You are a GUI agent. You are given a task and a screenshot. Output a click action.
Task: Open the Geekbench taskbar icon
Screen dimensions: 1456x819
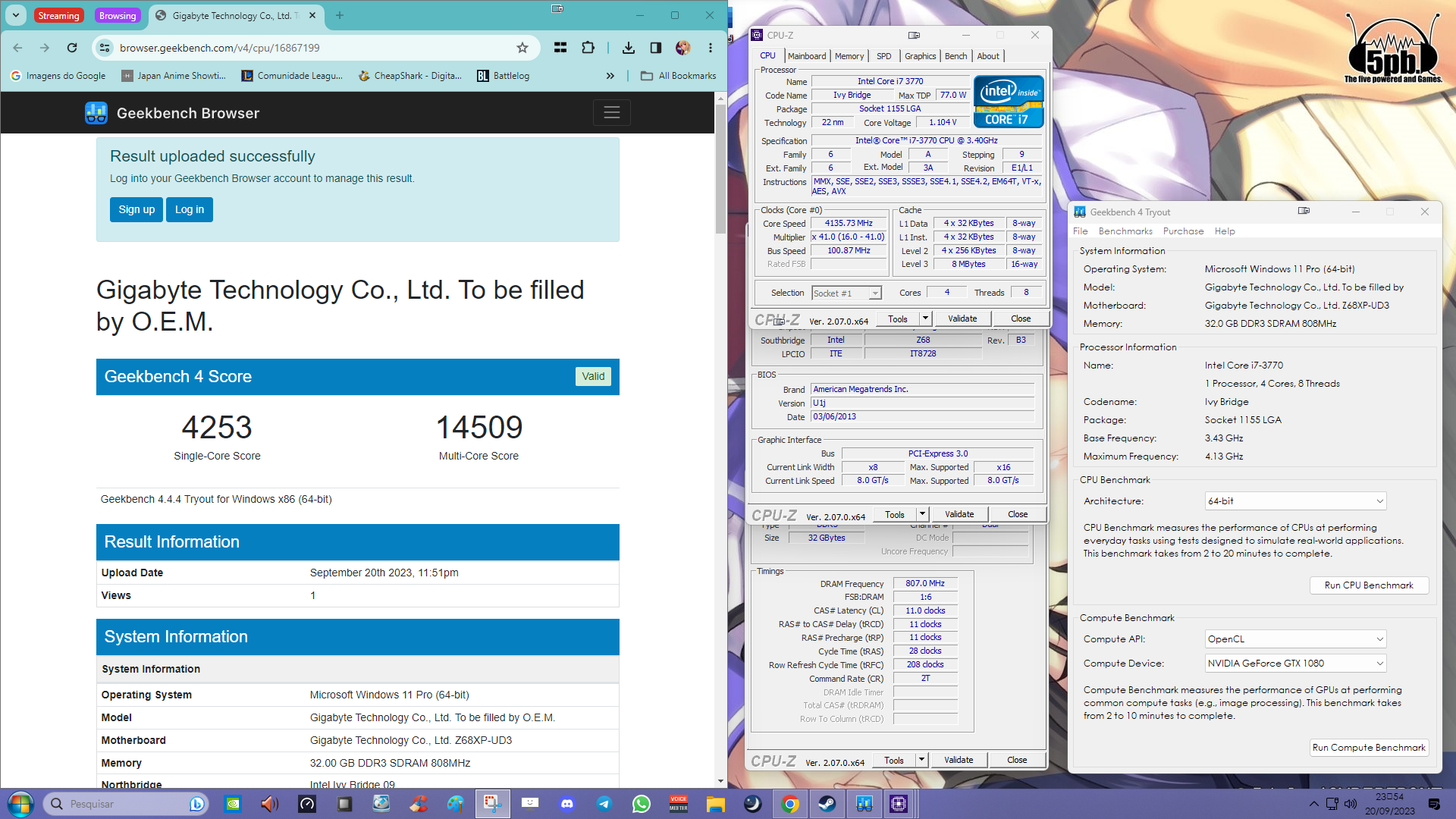864,804
